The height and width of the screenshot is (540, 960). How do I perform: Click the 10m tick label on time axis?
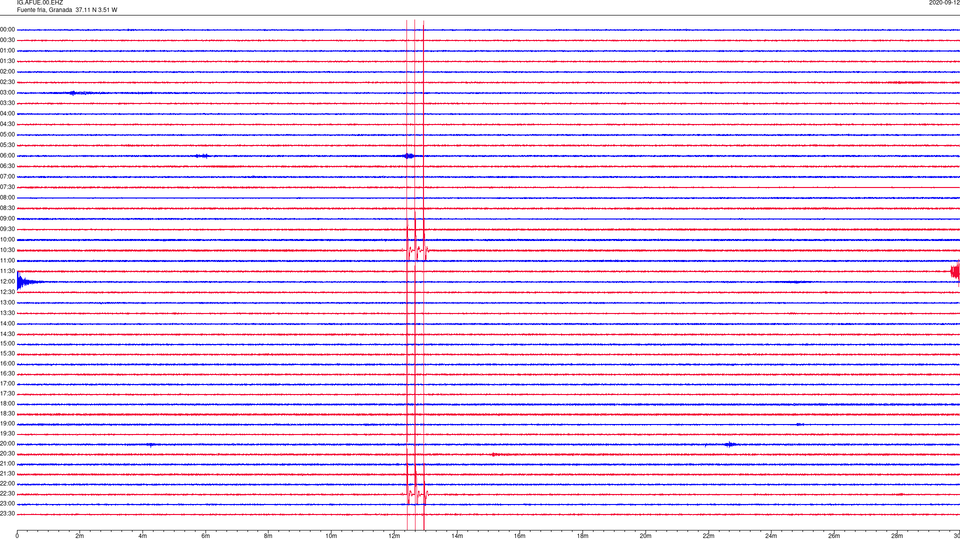[331, 536]
